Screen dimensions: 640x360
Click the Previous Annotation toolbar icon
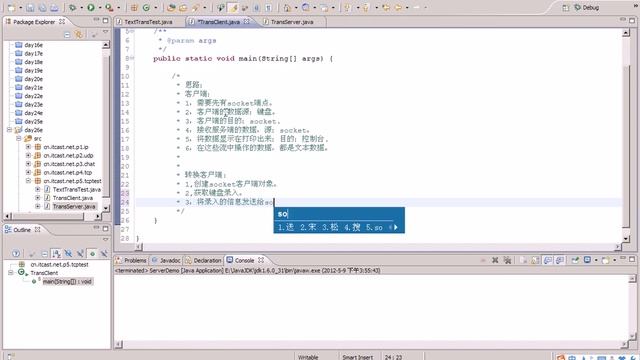tap(366, 7)
